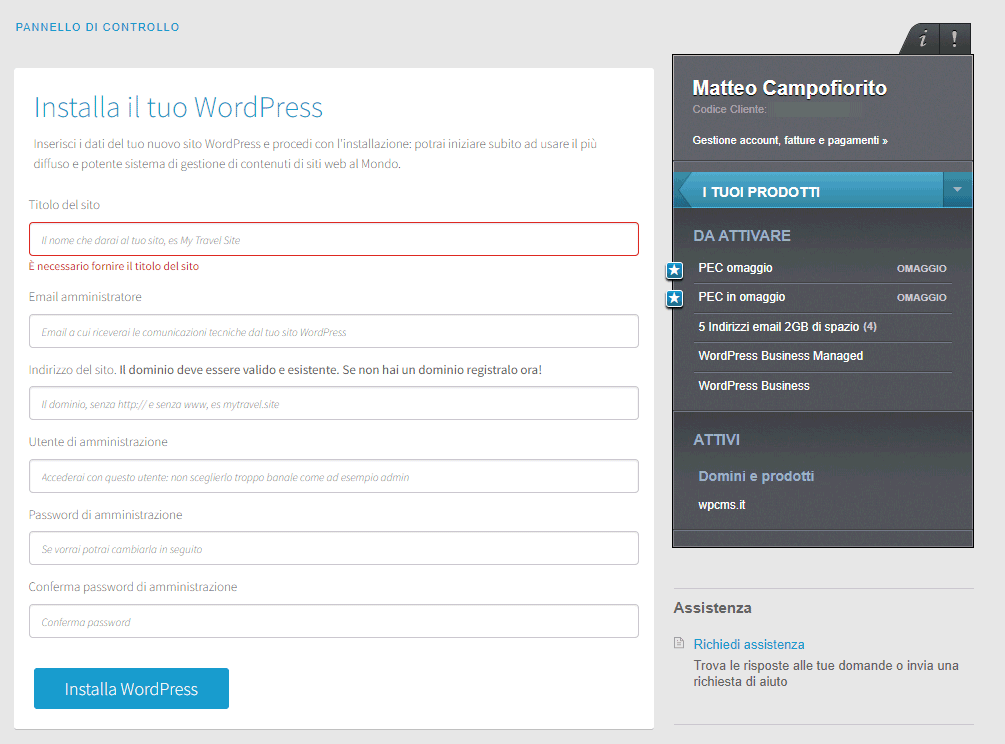This screenshot has height=744, width=1005.
Task: Focus the Titolo del sito field
Action: (333, 239)
